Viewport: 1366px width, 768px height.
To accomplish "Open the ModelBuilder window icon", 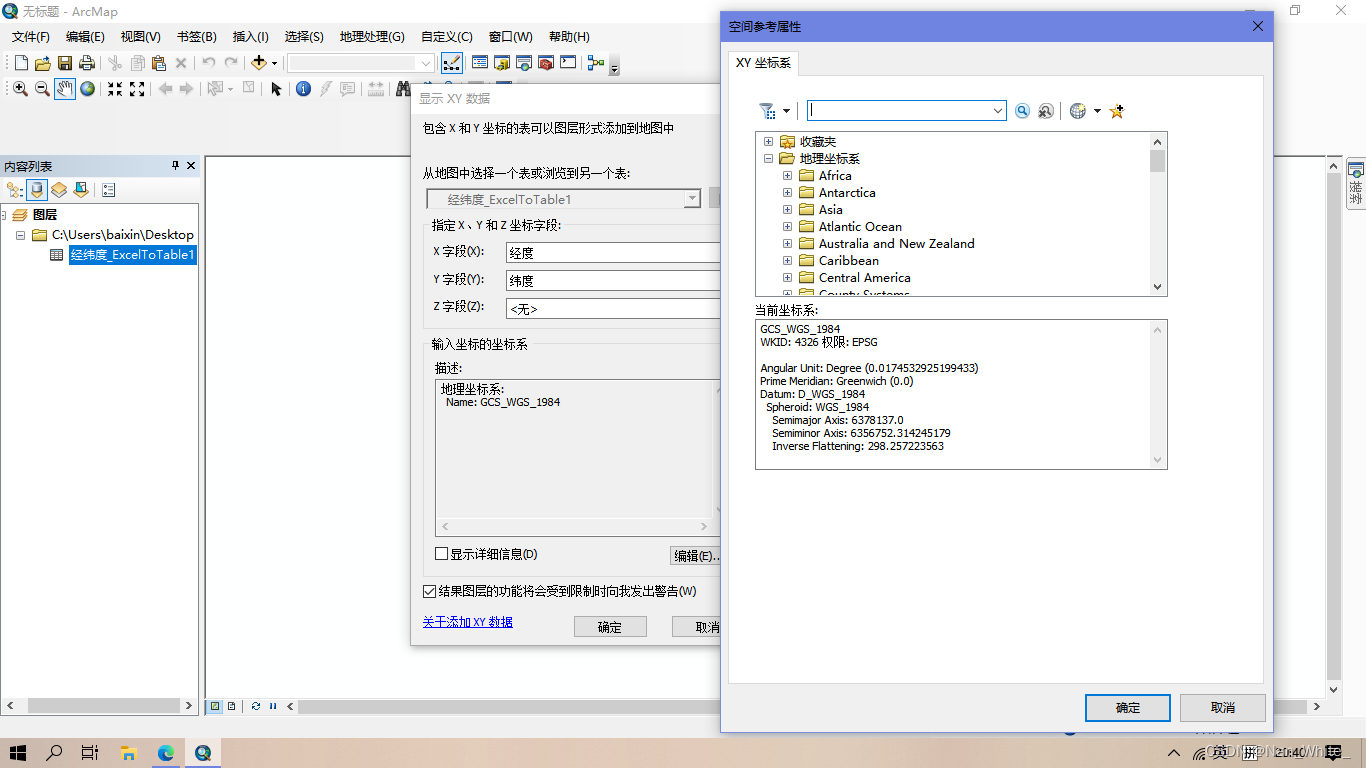I will 596,63.
